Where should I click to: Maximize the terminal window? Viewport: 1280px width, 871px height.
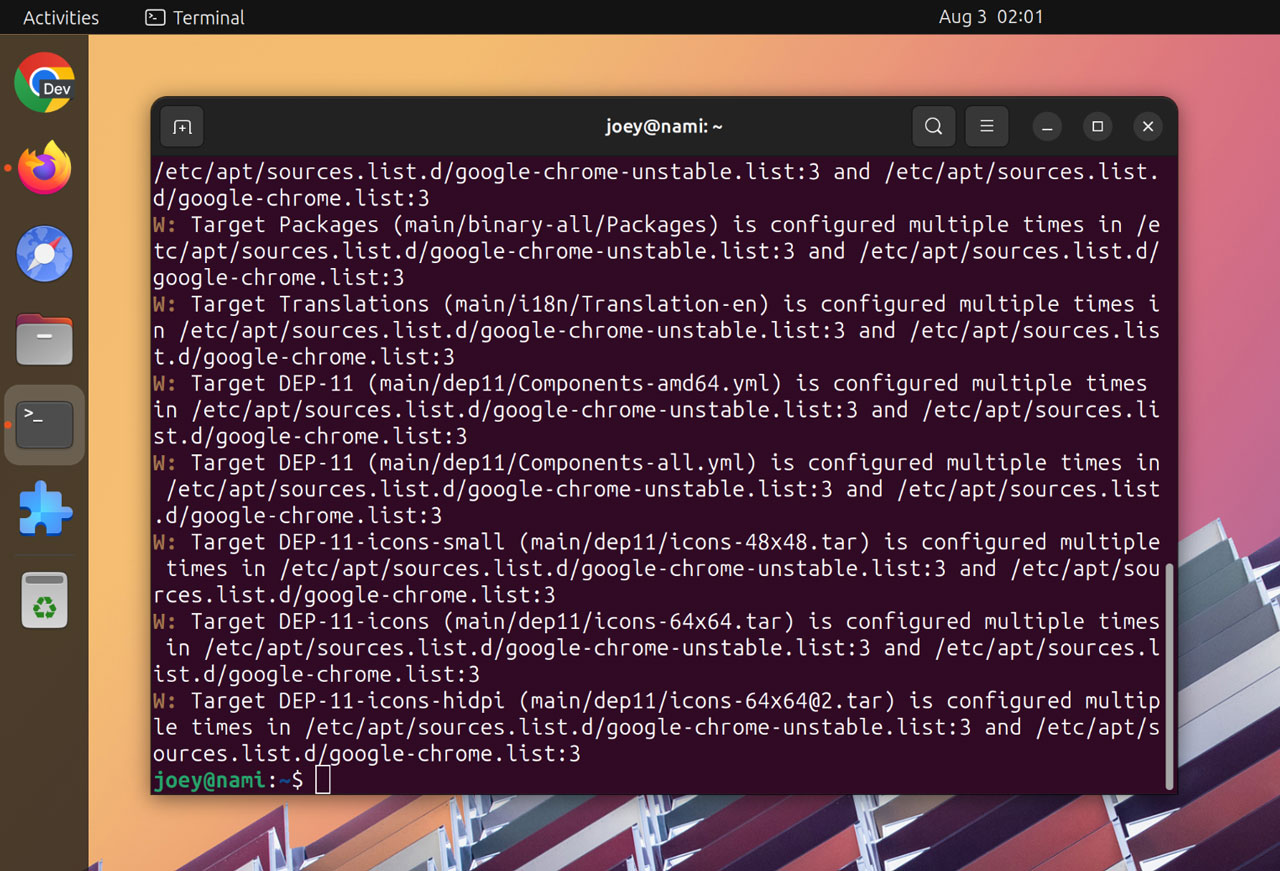tap(1097, 127)
